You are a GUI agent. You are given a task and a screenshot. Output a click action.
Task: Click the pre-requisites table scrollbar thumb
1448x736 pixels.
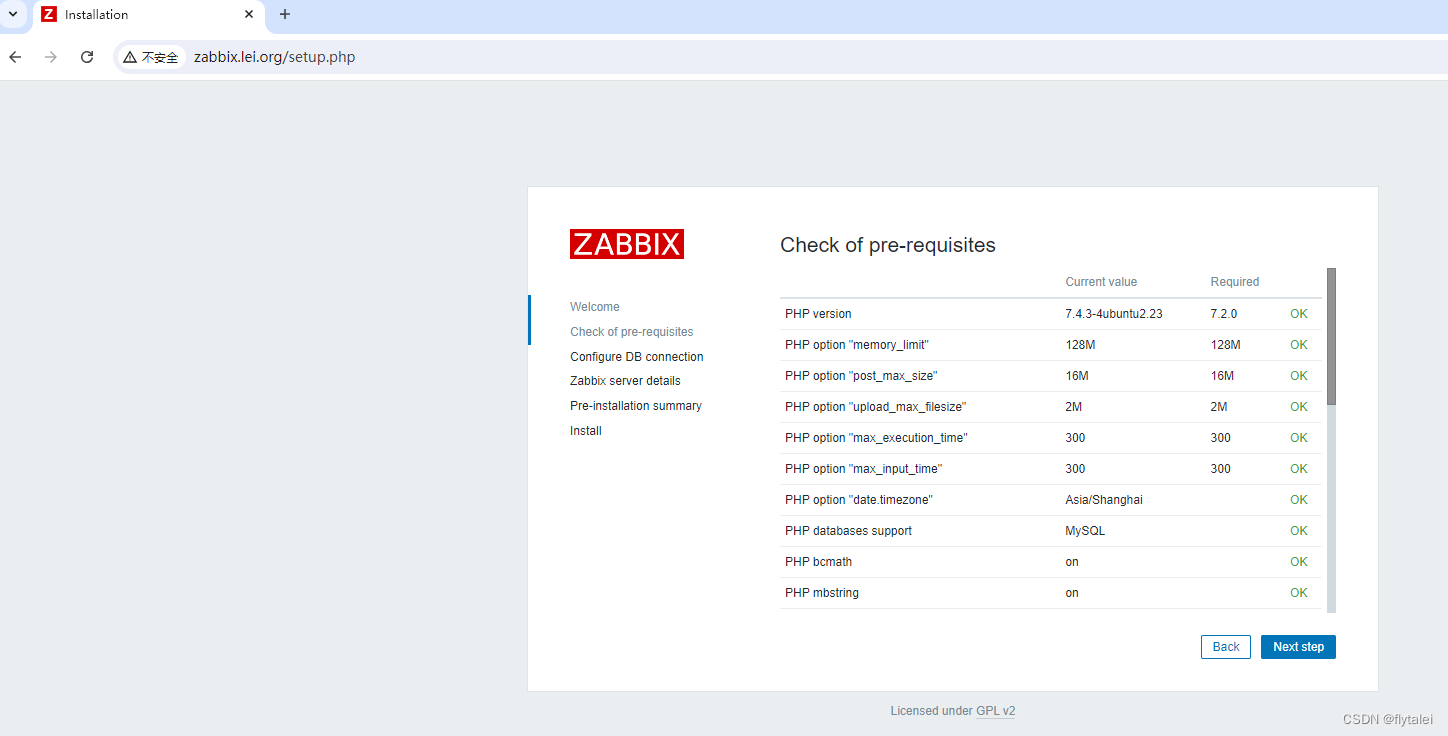tap(1331, 336)
